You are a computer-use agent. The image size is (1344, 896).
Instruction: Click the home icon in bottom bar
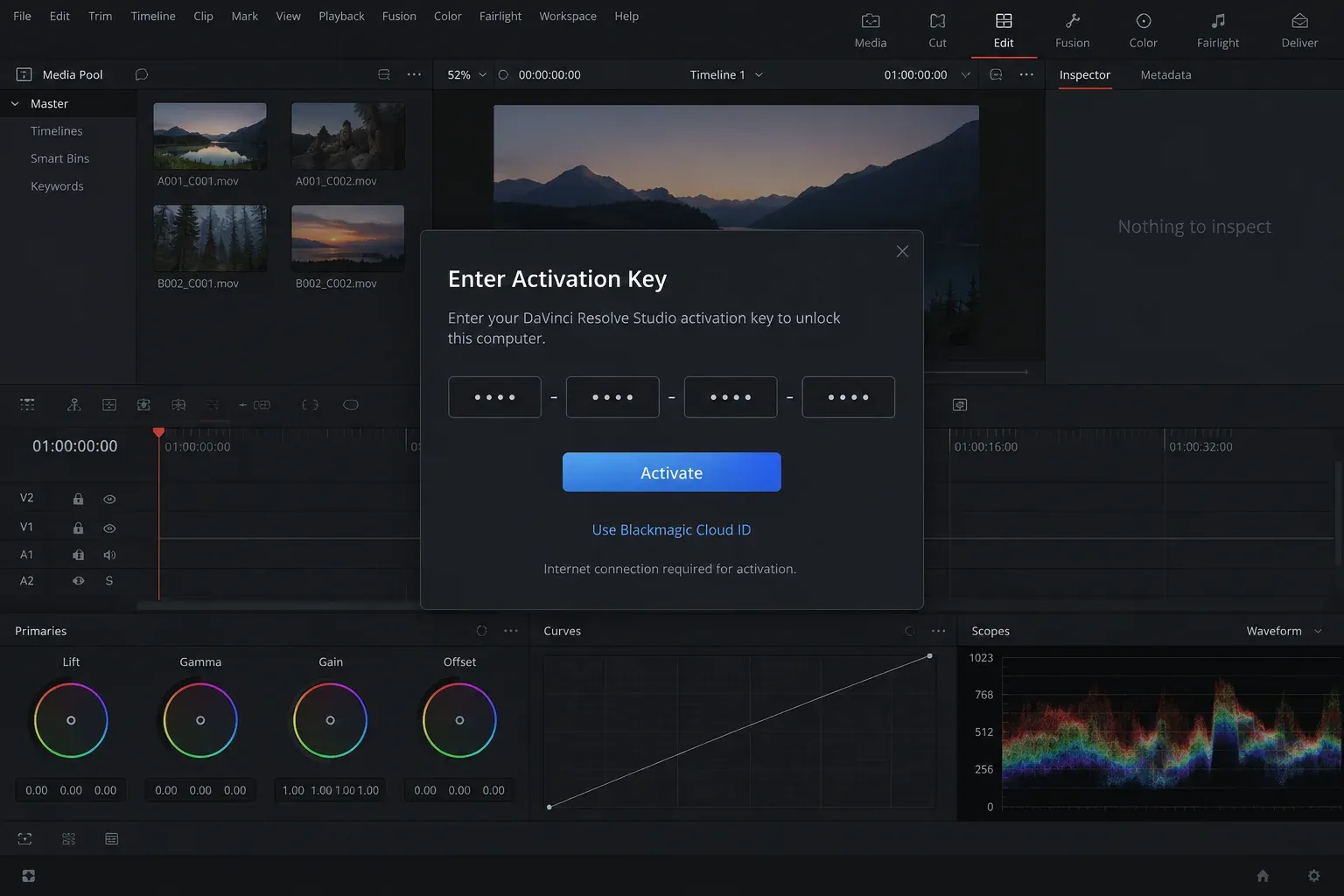(1263, 875)
